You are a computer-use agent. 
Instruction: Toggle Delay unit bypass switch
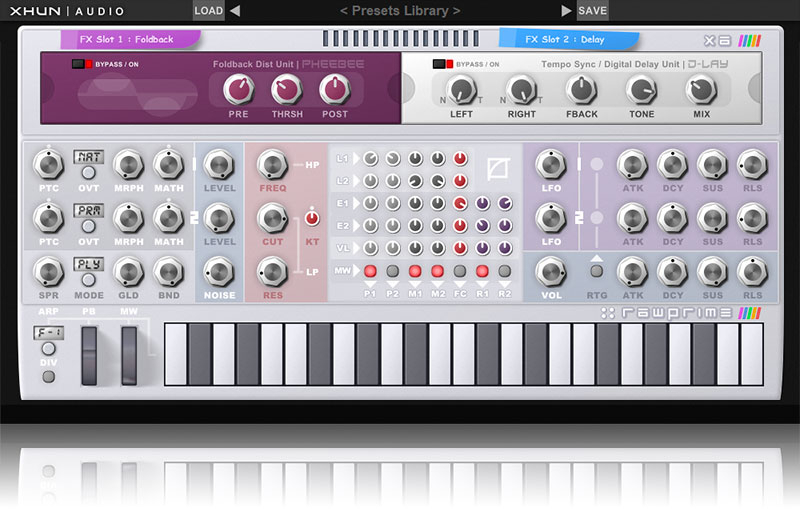(442, 64)
